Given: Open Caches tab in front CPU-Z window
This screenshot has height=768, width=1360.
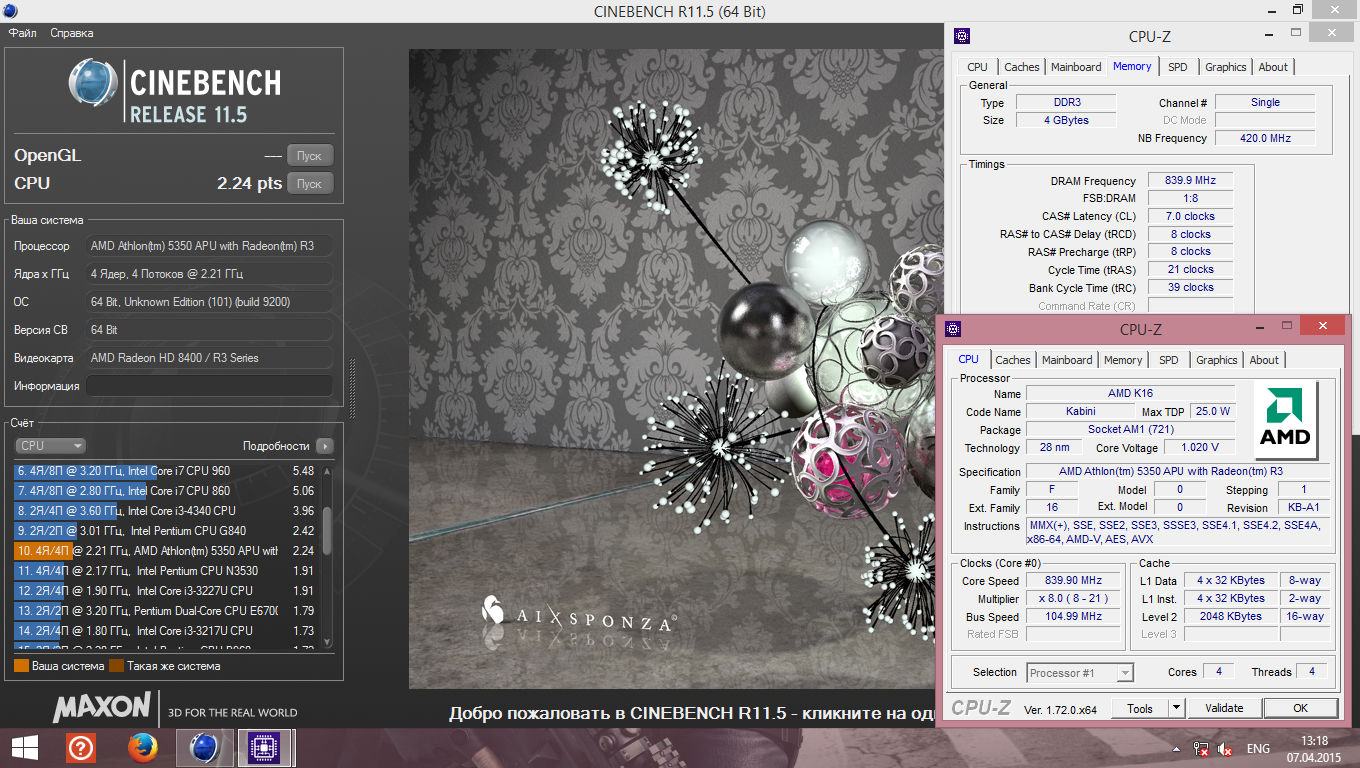Looking at the screenshot, I should point(1012,360).
